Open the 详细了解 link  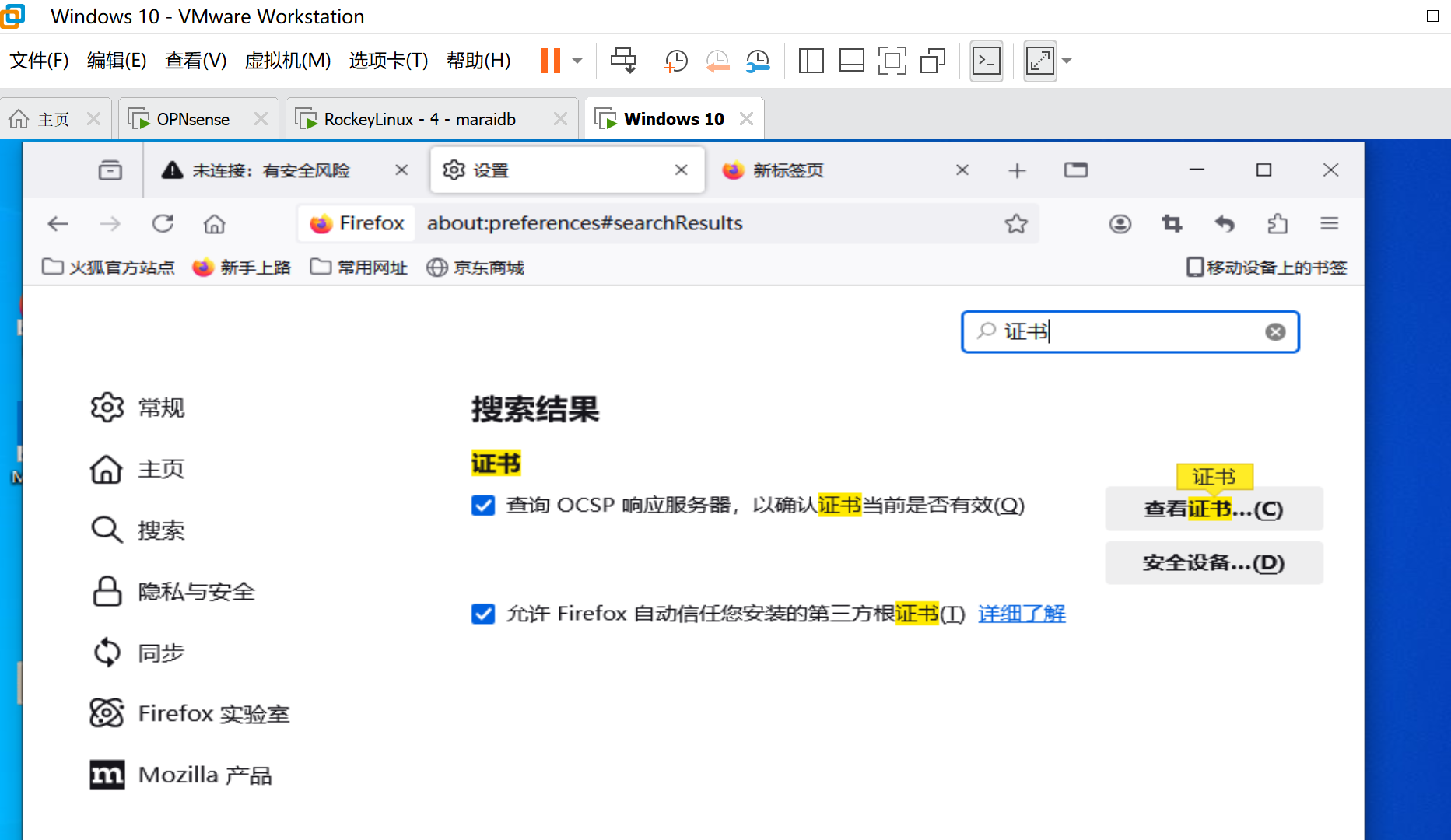pos(1021,614)
